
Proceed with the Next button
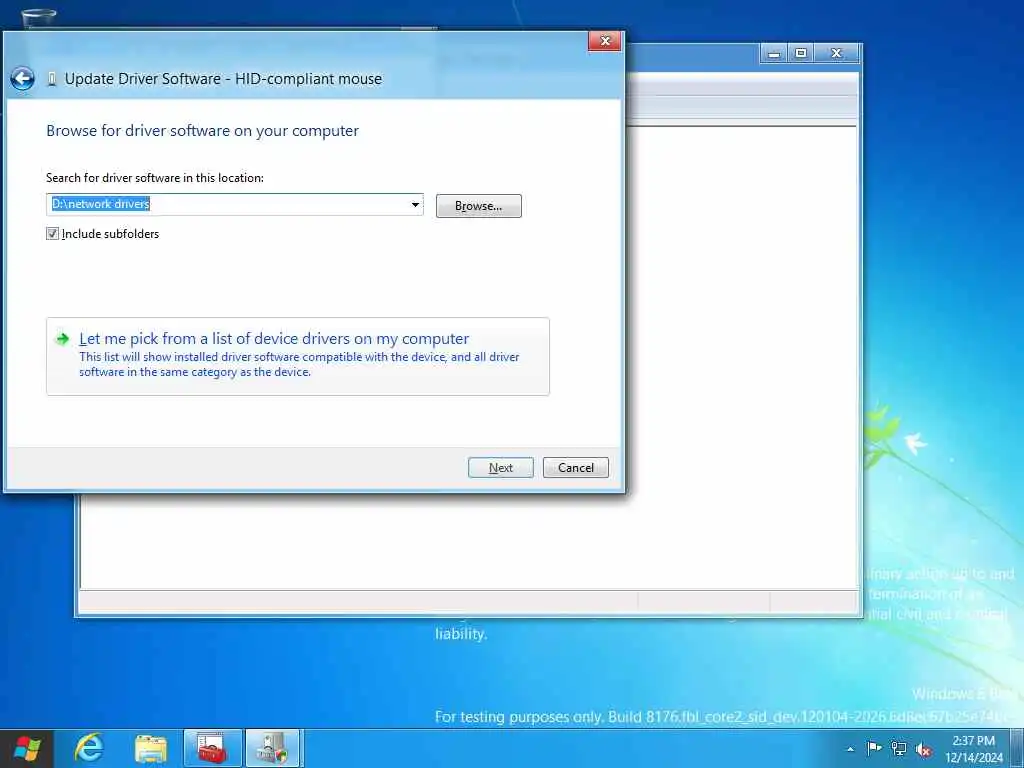pyautogui.click(x=501, y=468)
